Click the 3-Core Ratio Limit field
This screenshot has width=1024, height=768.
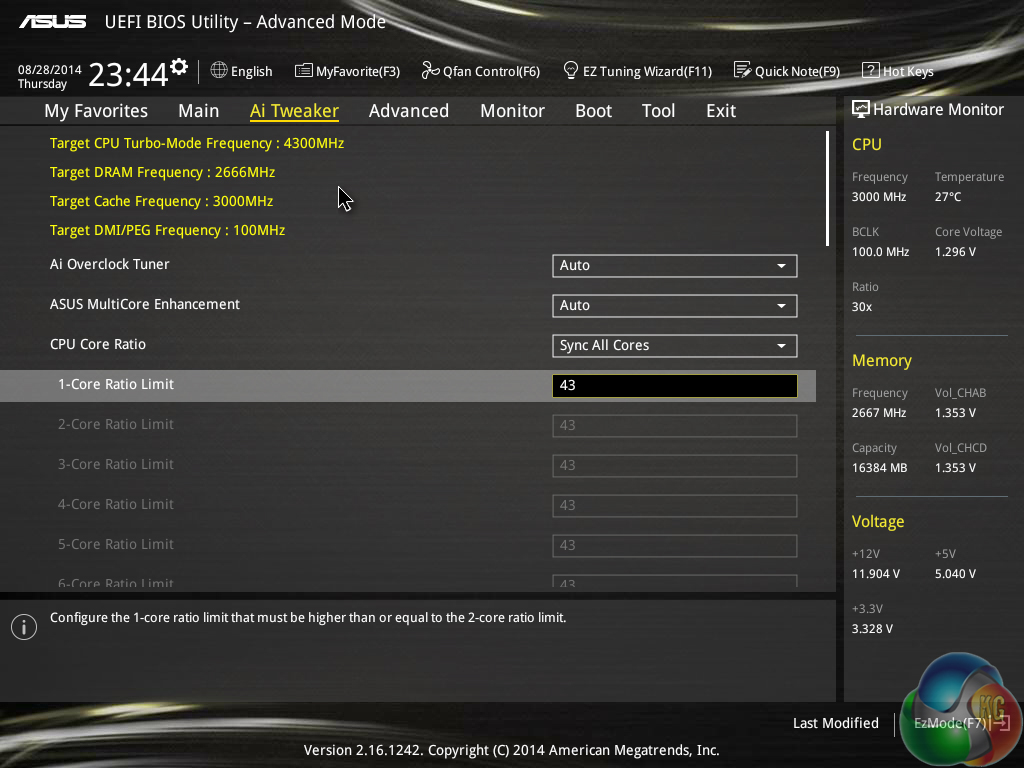click(675, 466)
